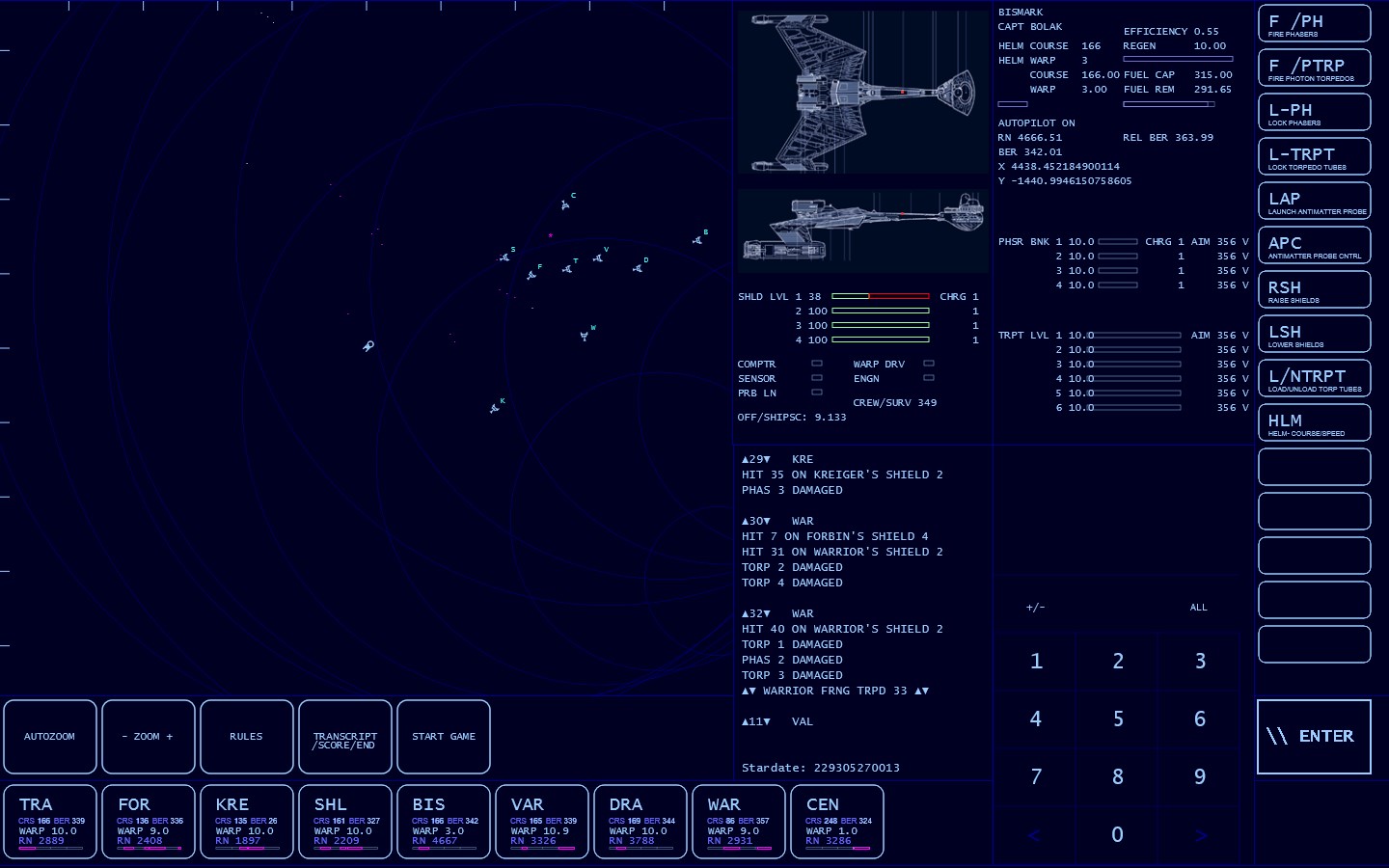Tap keypad digit 2

pyautogui.click(x=1118, y=662)
